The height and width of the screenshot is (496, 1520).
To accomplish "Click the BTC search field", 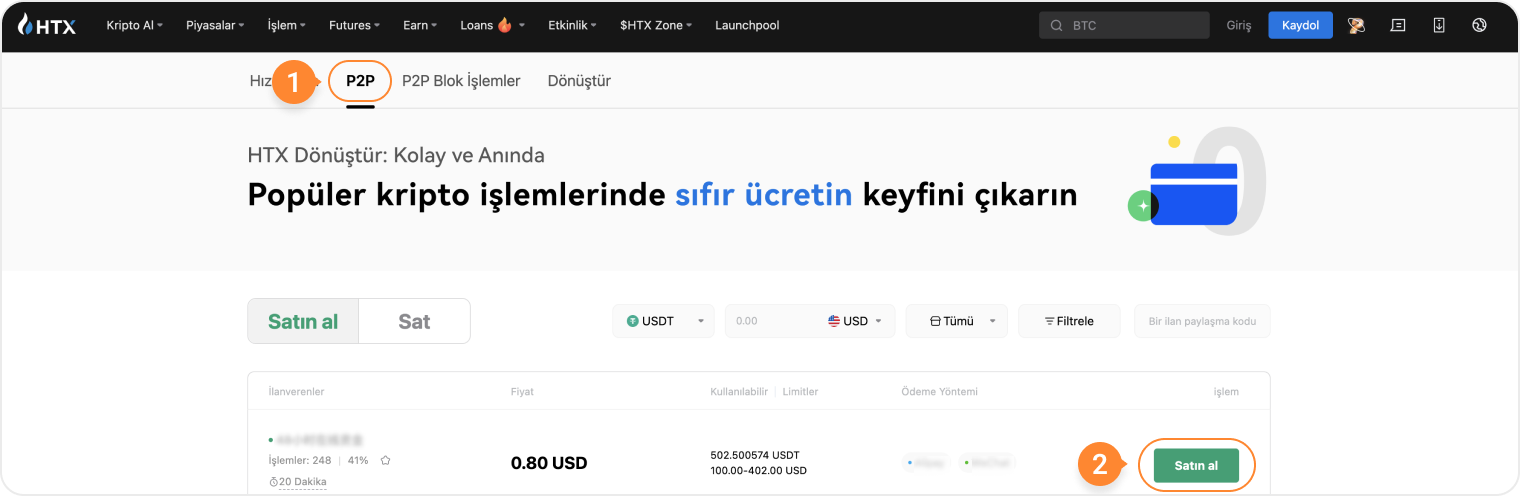I will pos(1124,25).
